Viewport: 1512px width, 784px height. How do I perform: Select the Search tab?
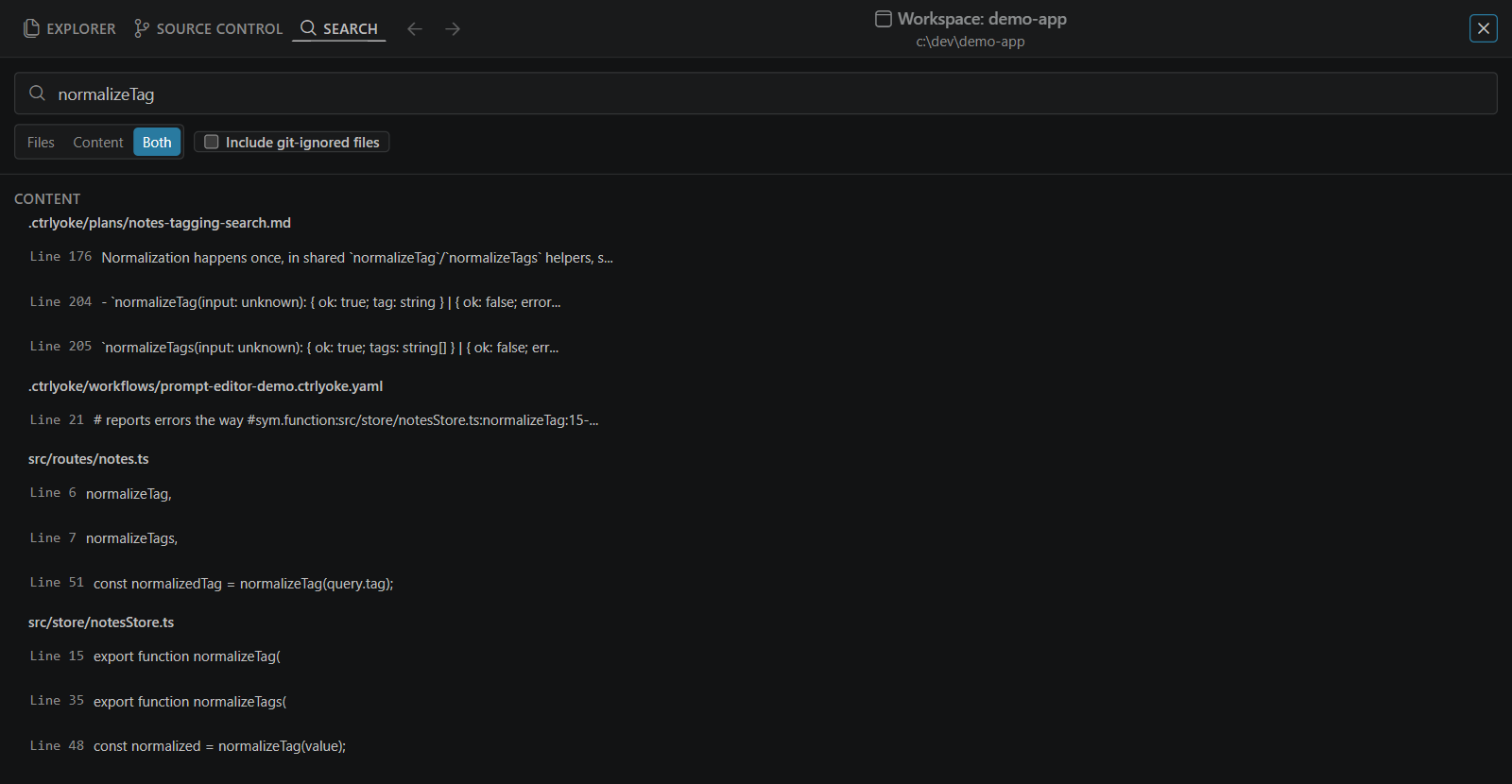tap(339, 29)
